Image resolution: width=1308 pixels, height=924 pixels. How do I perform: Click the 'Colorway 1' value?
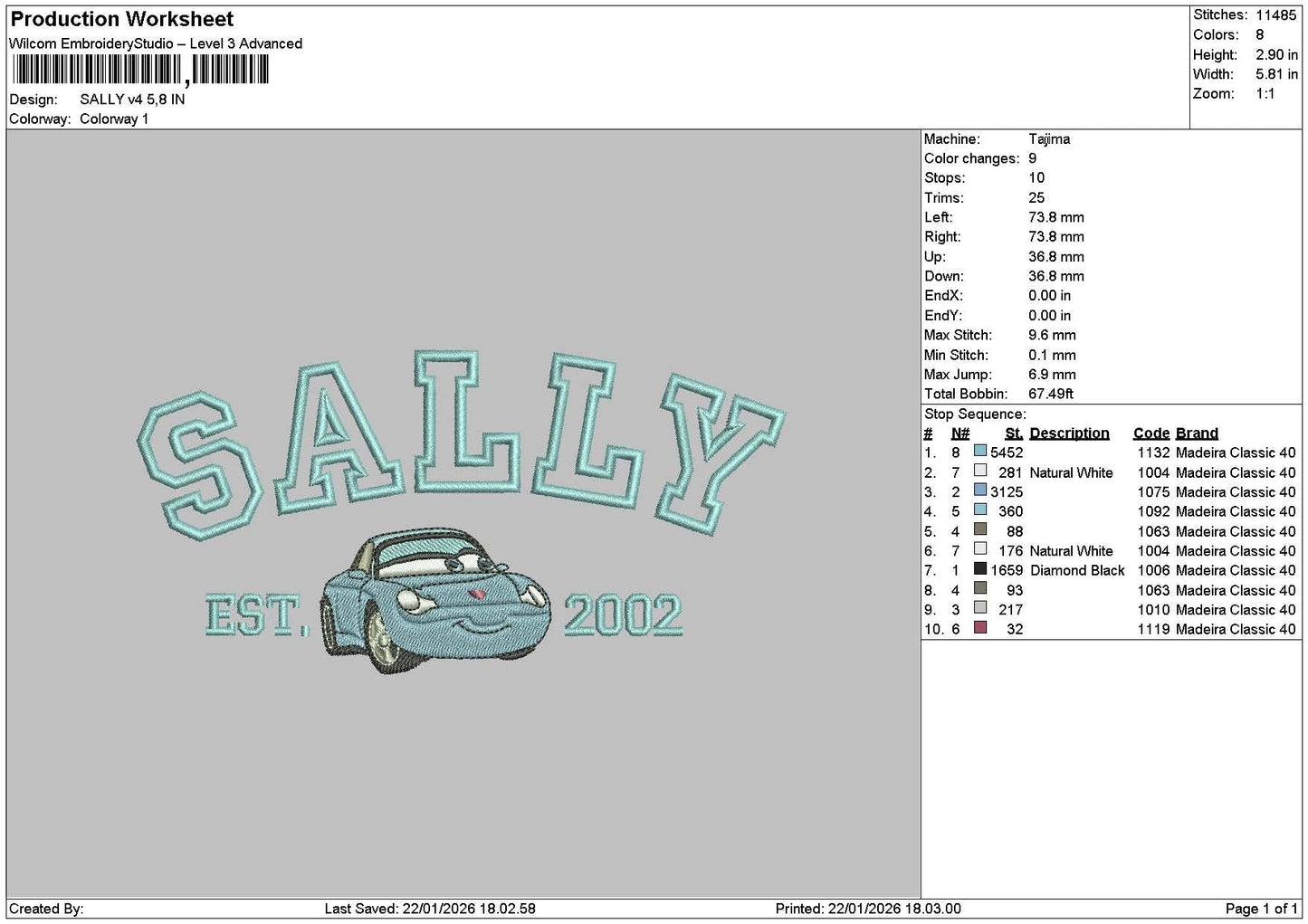(114, 119)
